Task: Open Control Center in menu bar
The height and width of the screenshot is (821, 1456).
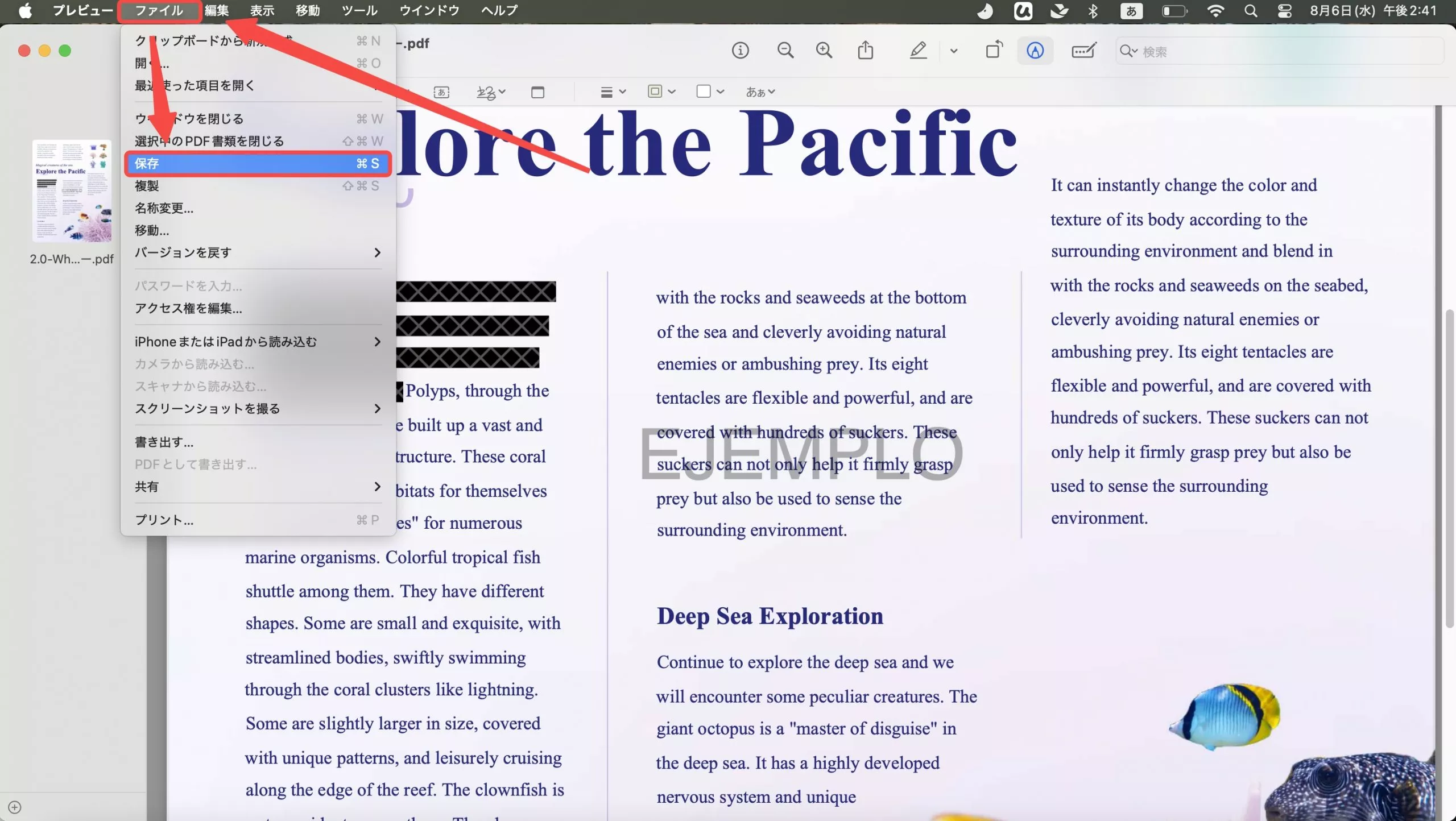Action: (x=1284, y=11)
